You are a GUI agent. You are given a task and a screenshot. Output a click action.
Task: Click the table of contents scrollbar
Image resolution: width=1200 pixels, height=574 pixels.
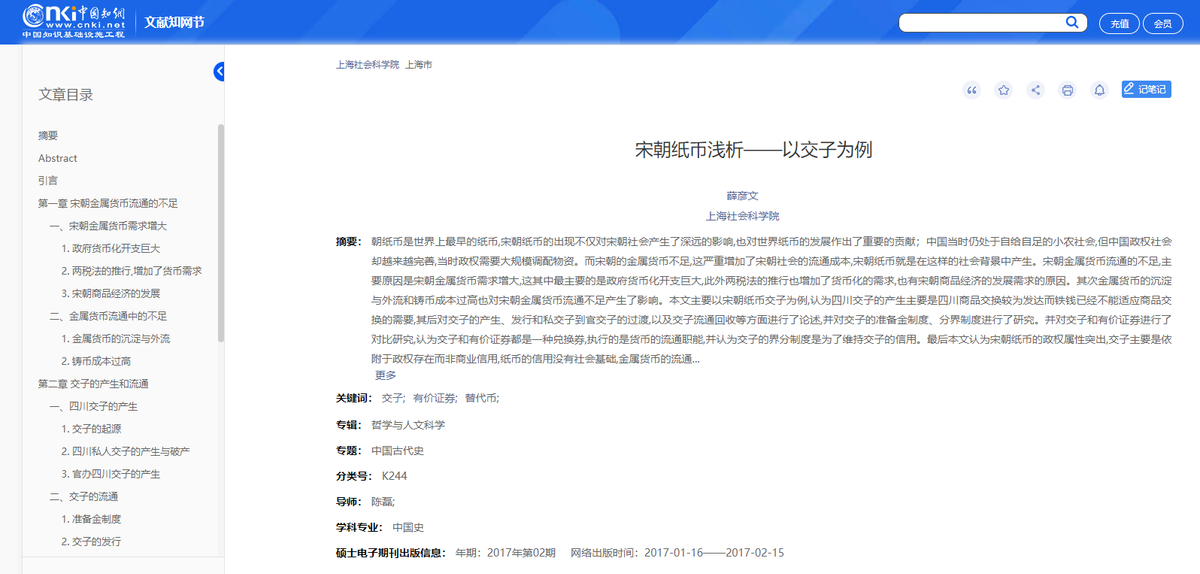coord(220,300)
